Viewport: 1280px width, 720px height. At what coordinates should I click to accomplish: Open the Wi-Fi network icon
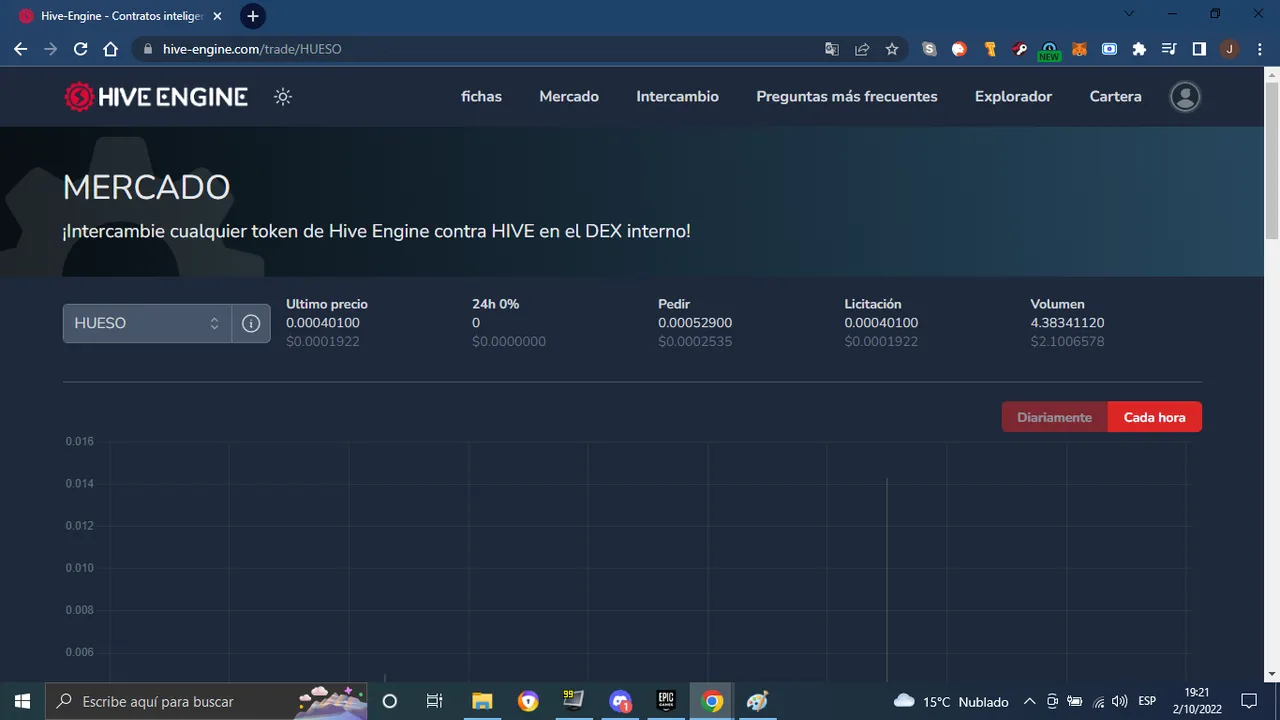pyautogui.click(x=1098, y=701)
